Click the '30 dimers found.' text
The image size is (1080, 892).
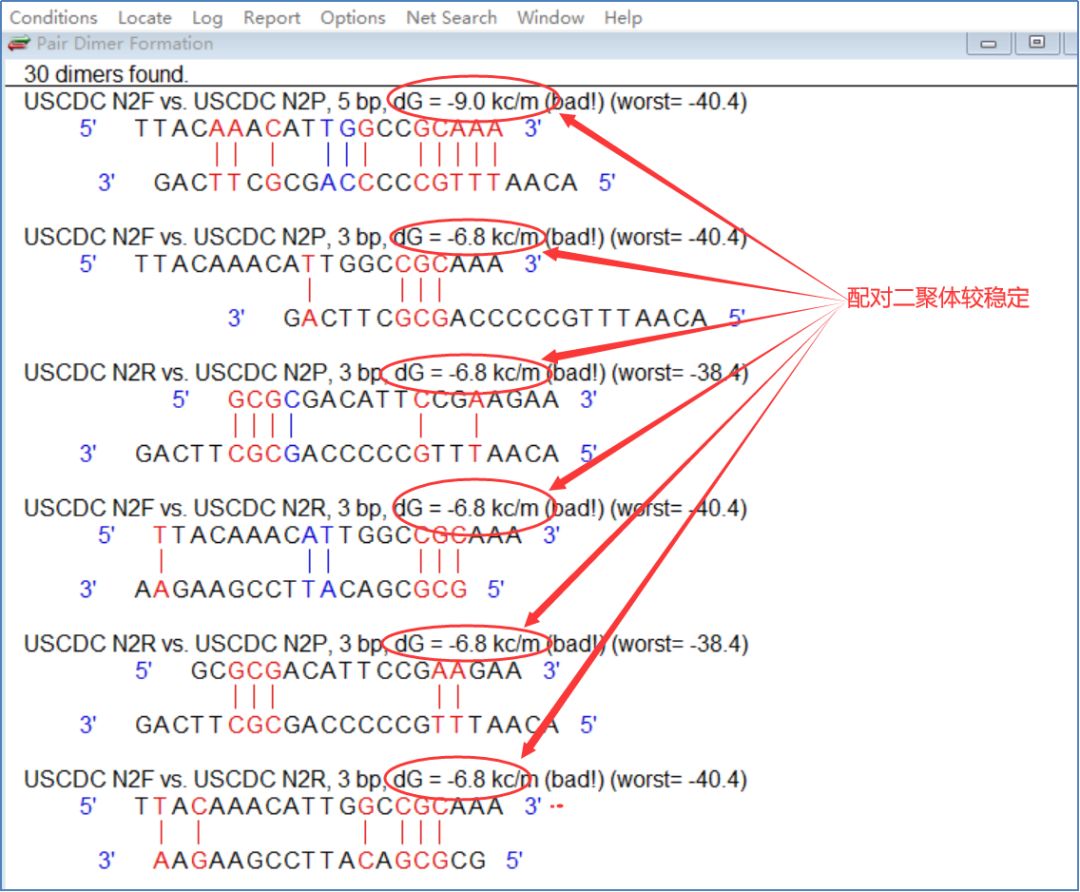[106, 74]
